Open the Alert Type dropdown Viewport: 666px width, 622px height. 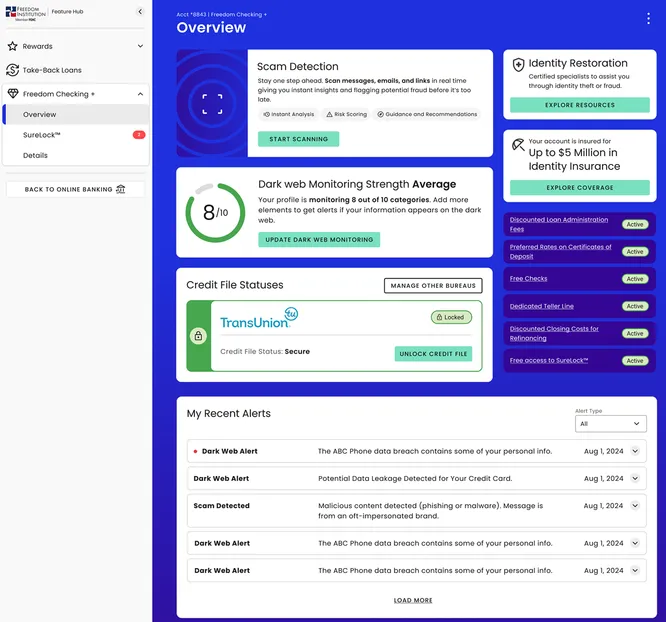pyautogui.click(x=610, y=424)
